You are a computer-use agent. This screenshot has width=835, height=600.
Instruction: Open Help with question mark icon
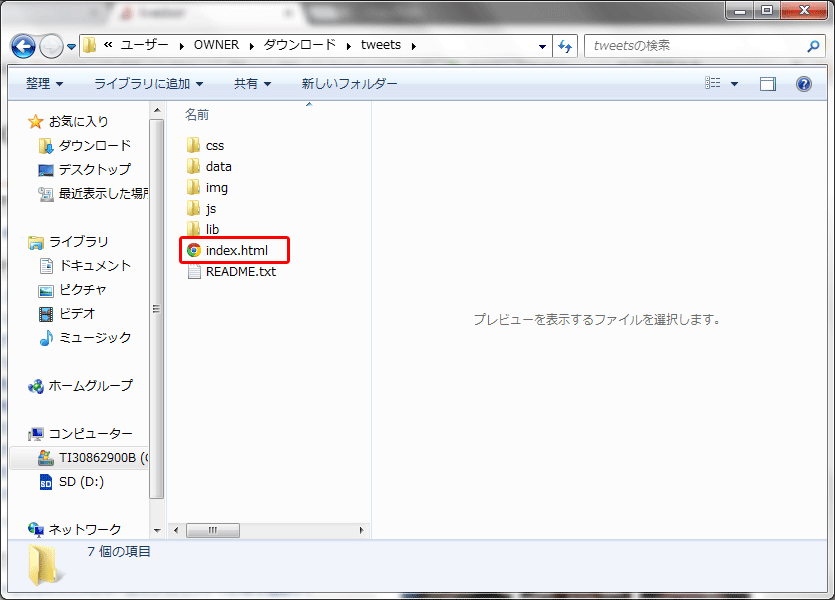tap(804, 84)
